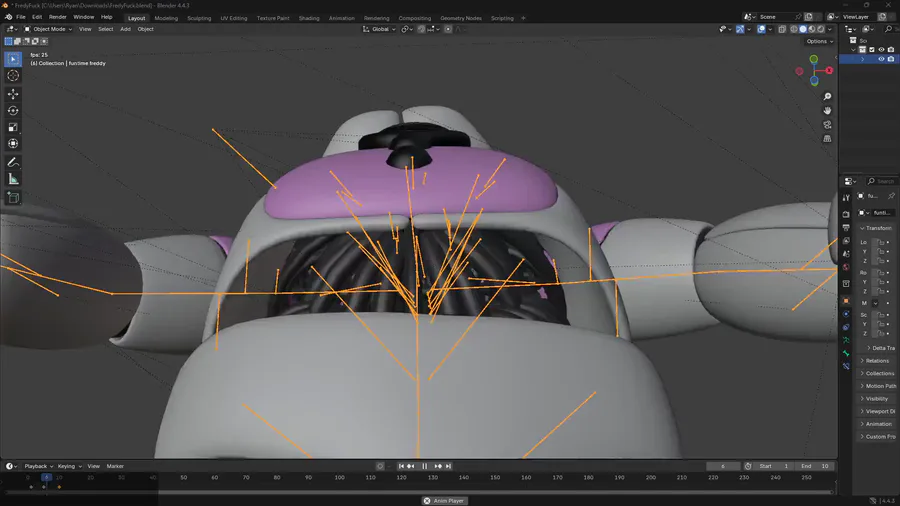
Task: Click the pan view hand icon
Action: click(827, 110)
